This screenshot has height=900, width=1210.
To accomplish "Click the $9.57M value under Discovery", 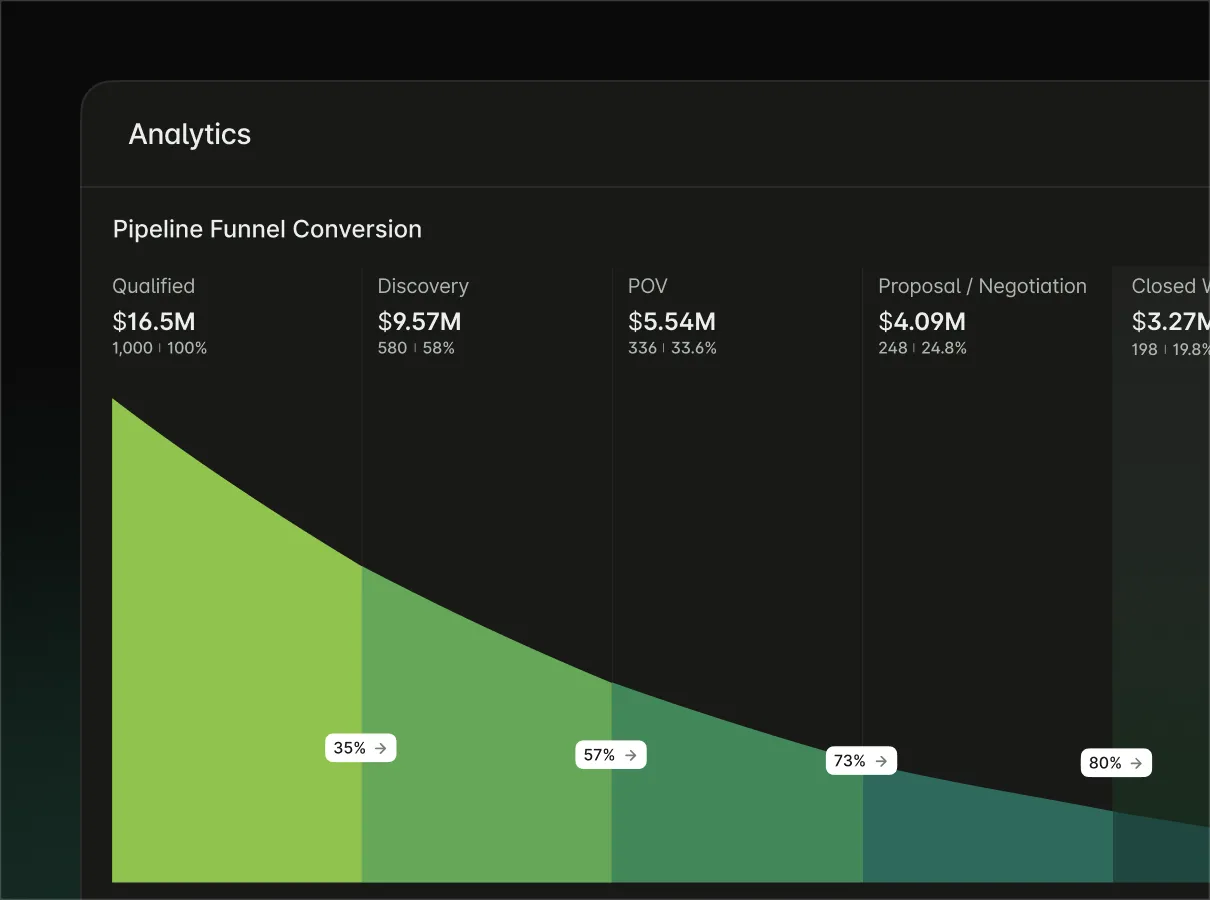I will click(x=419, y=321).
